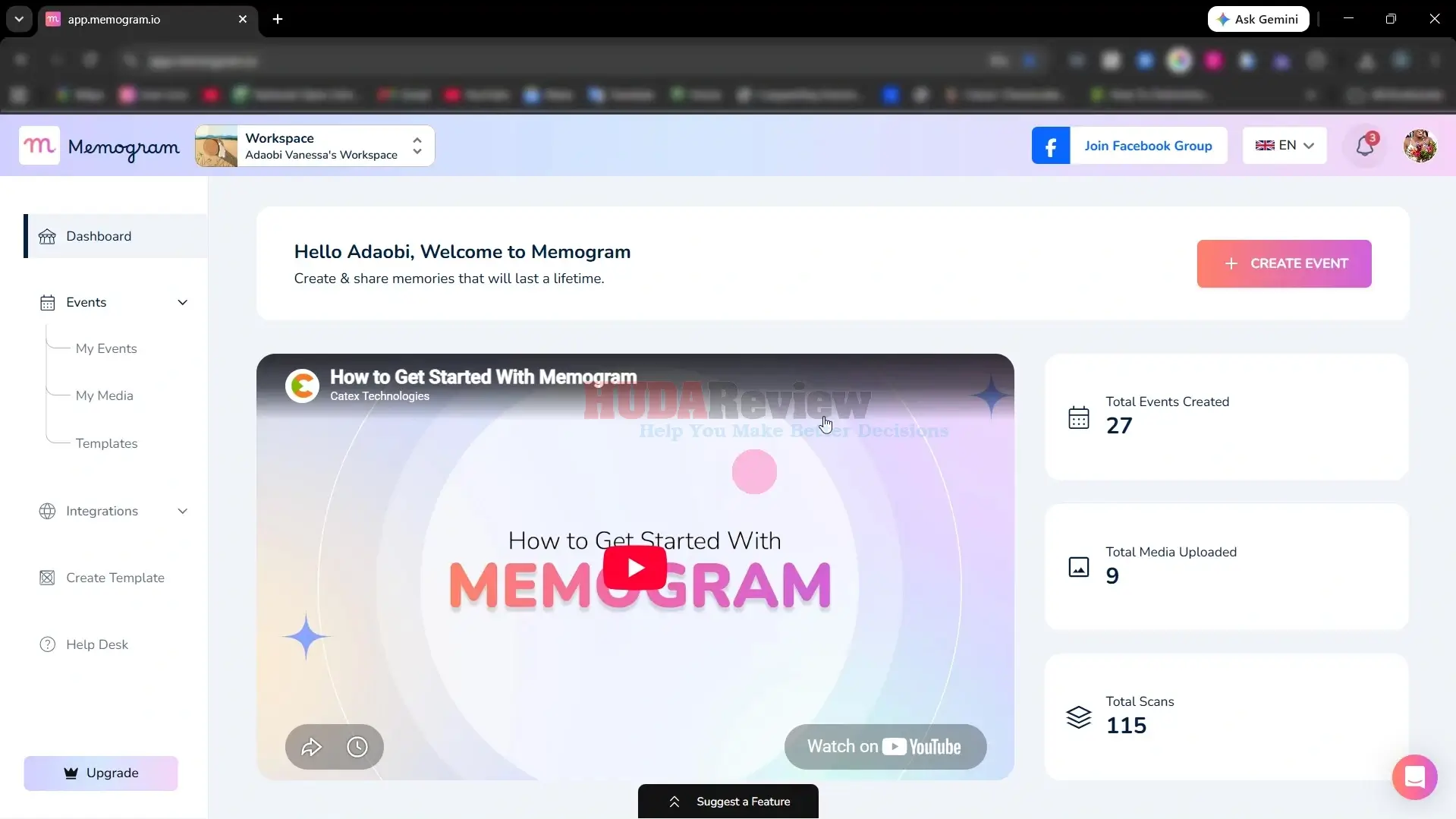Screen dimensions: 1456x819
Task: Click the Integrations globe icon
Action: tap(47, 511)
